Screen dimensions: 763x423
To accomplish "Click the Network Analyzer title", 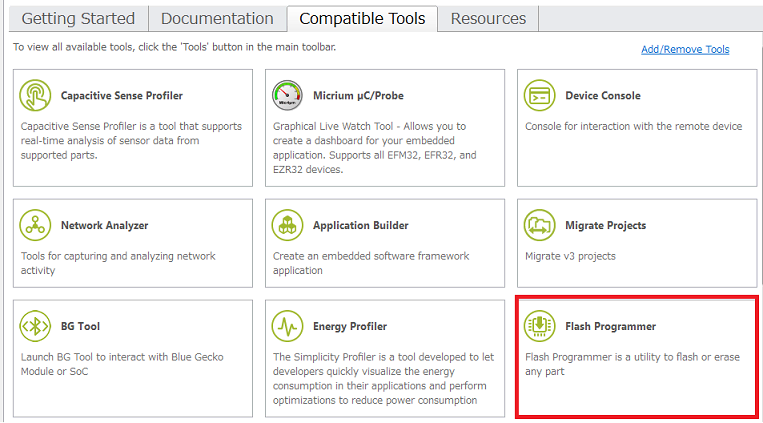I will tap(105, 225).
